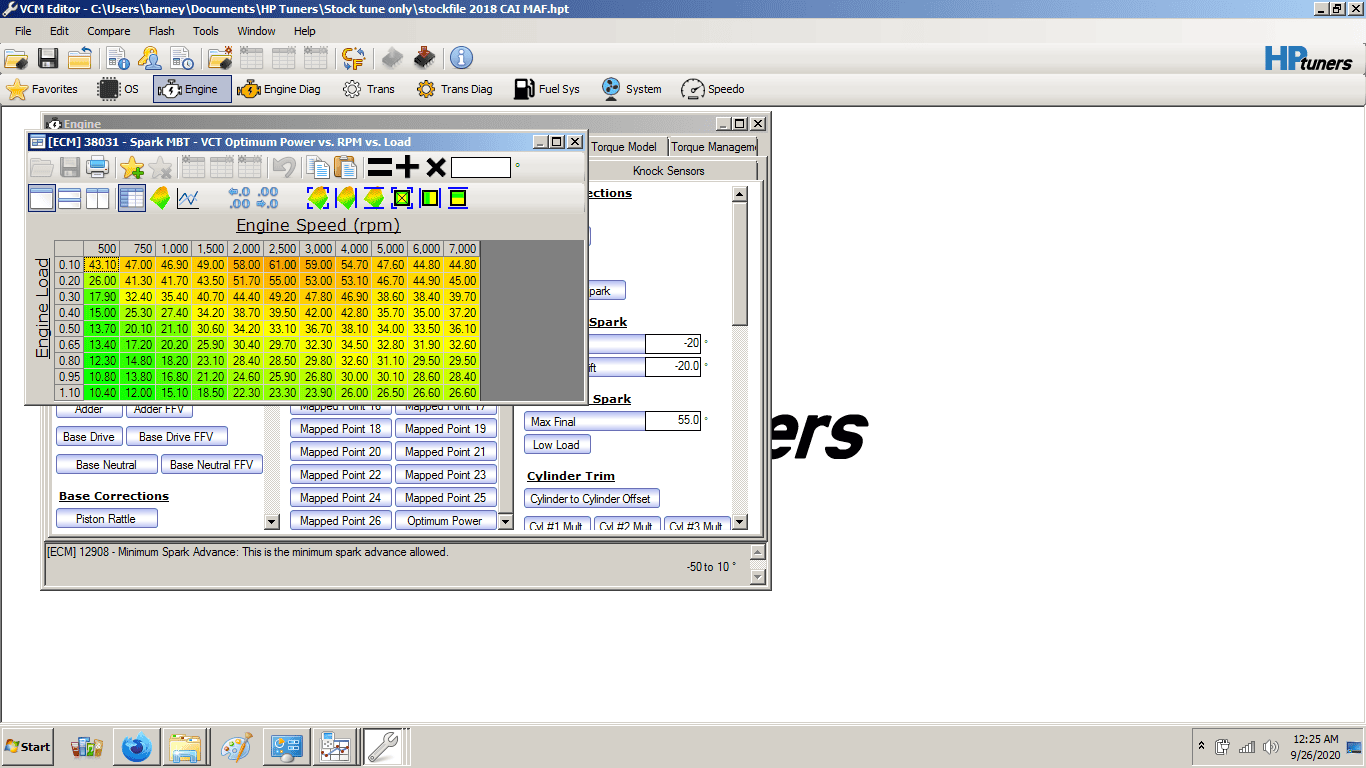Open the Speedo navigator section

713,89
